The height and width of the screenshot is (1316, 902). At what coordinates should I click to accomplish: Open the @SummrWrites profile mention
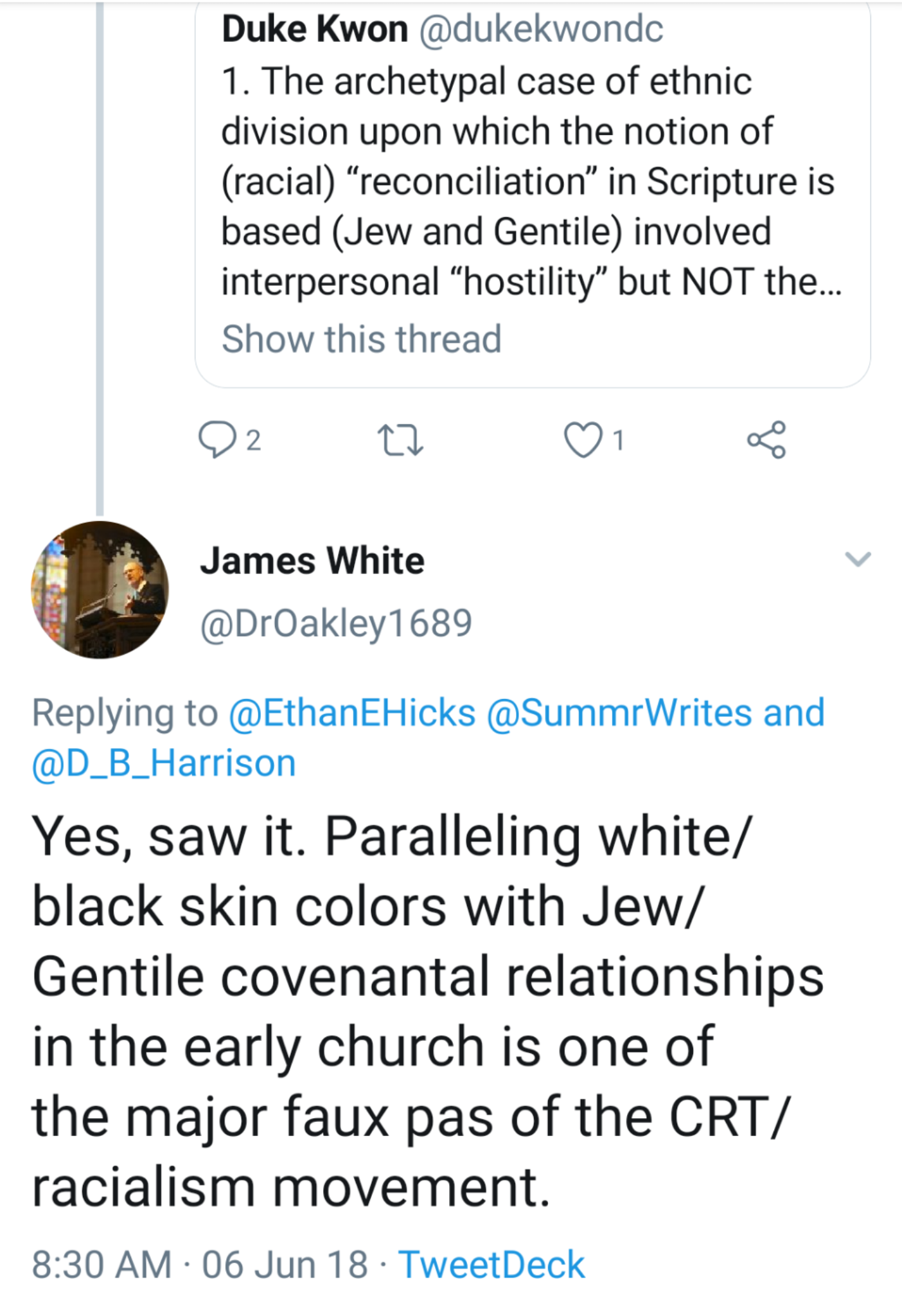tap(619, 713)
